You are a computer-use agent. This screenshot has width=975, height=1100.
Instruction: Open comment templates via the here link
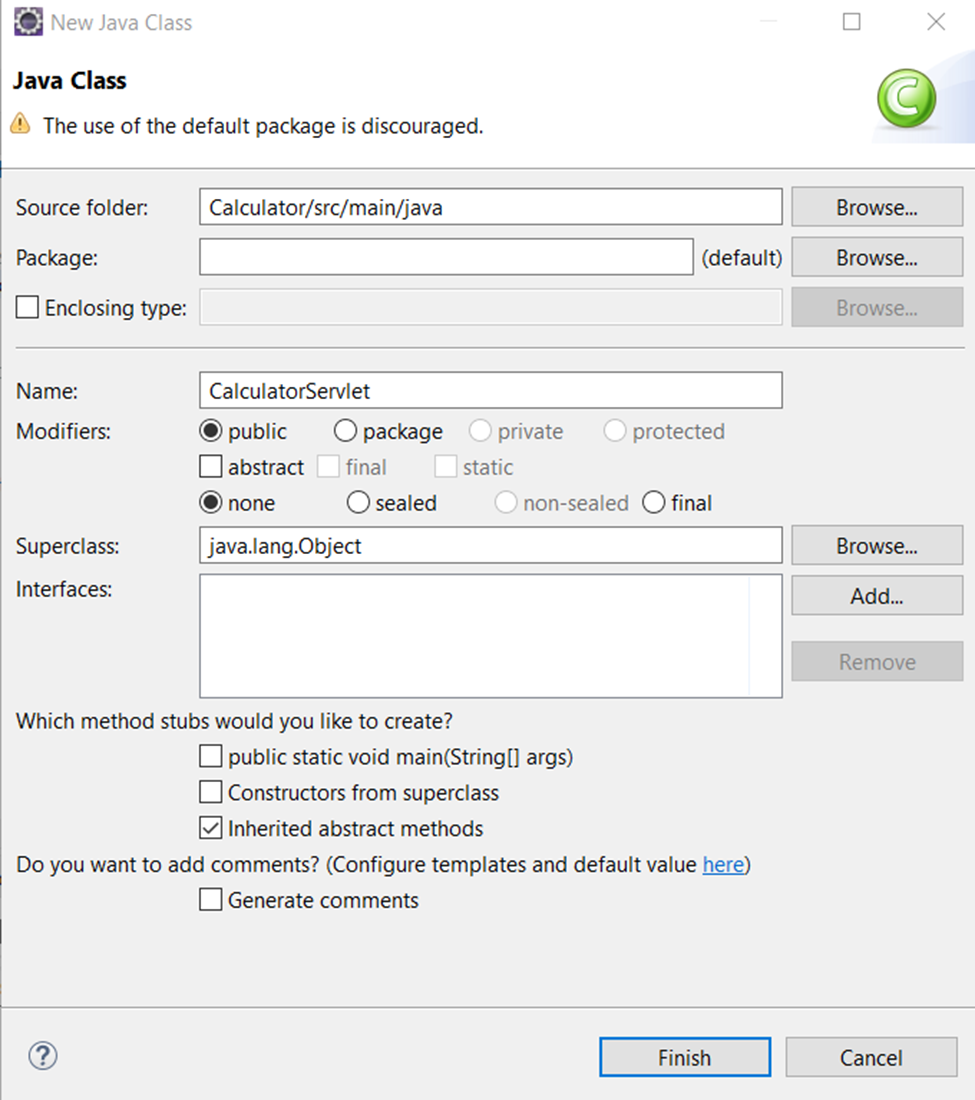pyautogui.click(x=722, y=865)
